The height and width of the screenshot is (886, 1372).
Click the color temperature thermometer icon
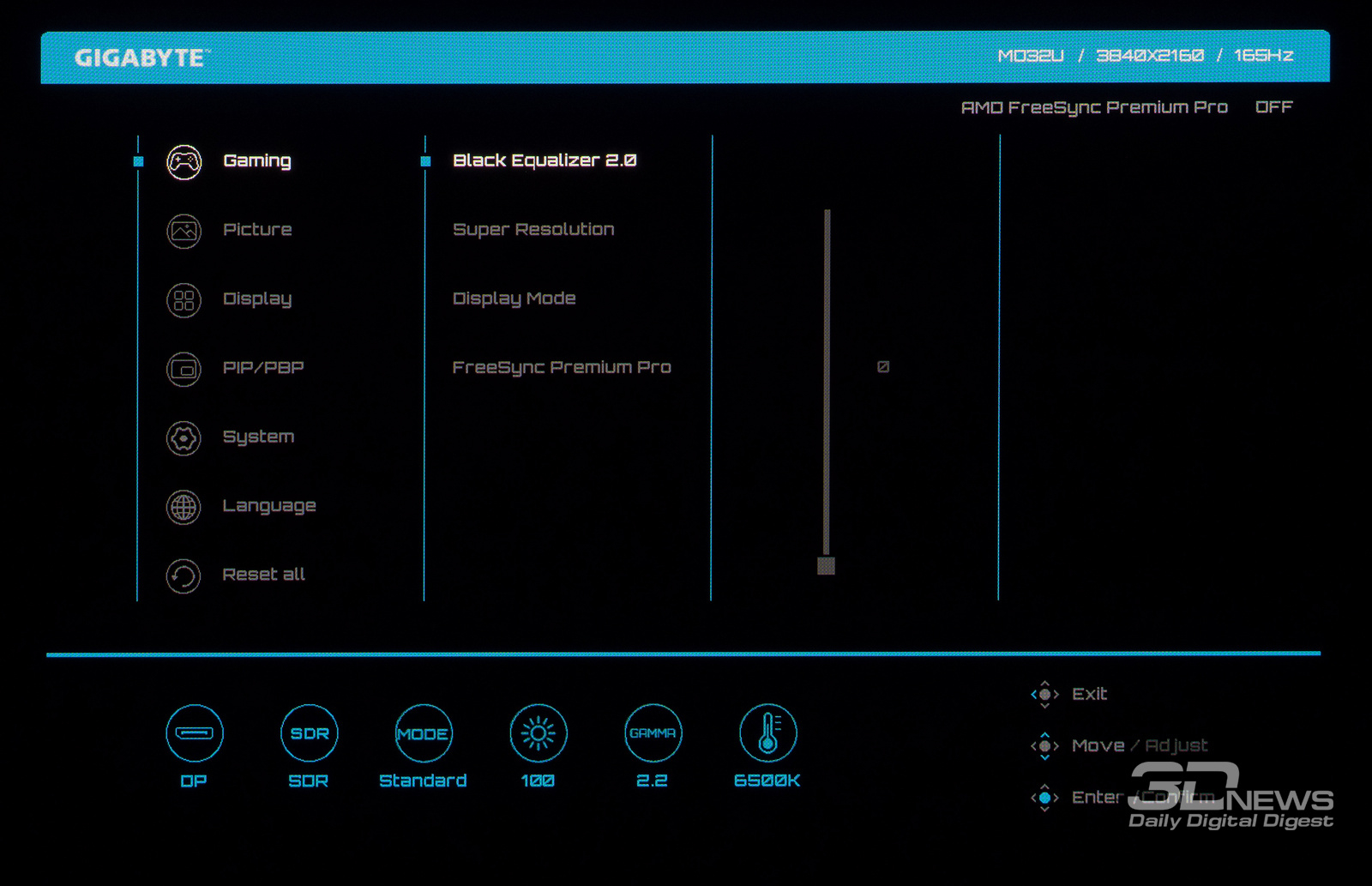click(x=768, y=733)
